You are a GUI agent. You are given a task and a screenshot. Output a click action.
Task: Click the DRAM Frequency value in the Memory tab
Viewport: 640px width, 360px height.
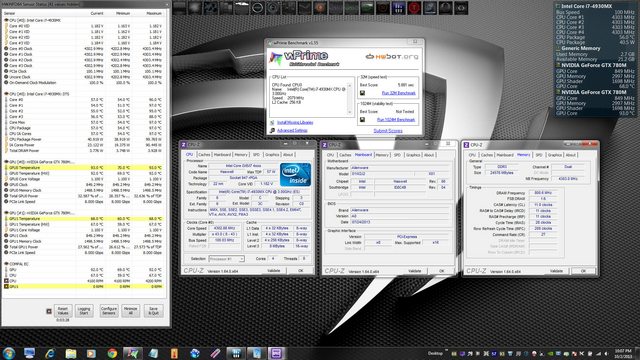point(542,193)
